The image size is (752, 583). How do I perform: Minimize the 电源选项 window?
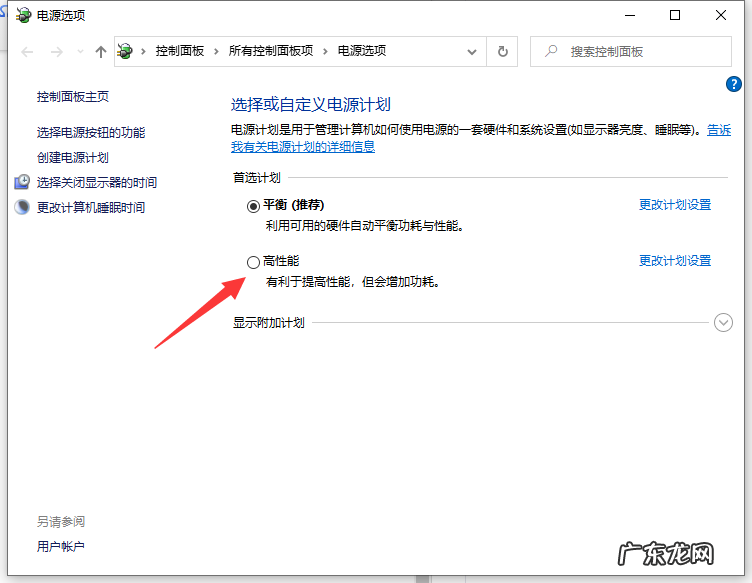coord(630,15)
